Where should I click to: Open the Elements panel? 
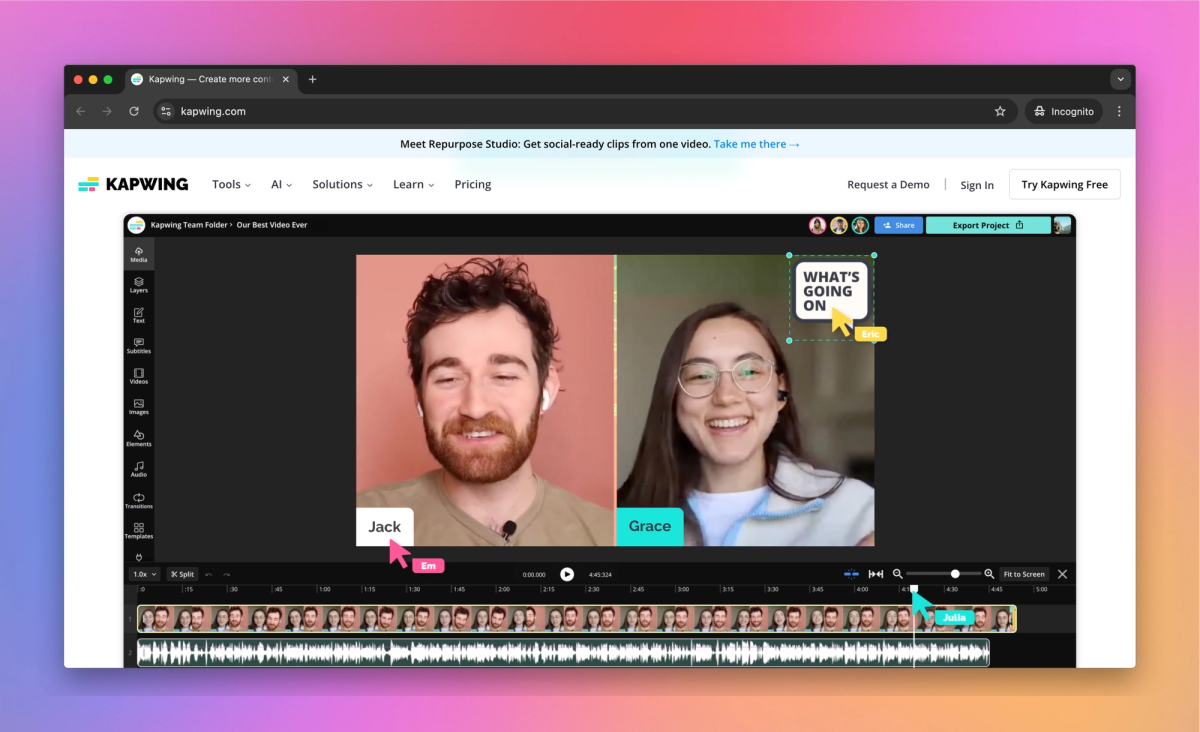139,438
